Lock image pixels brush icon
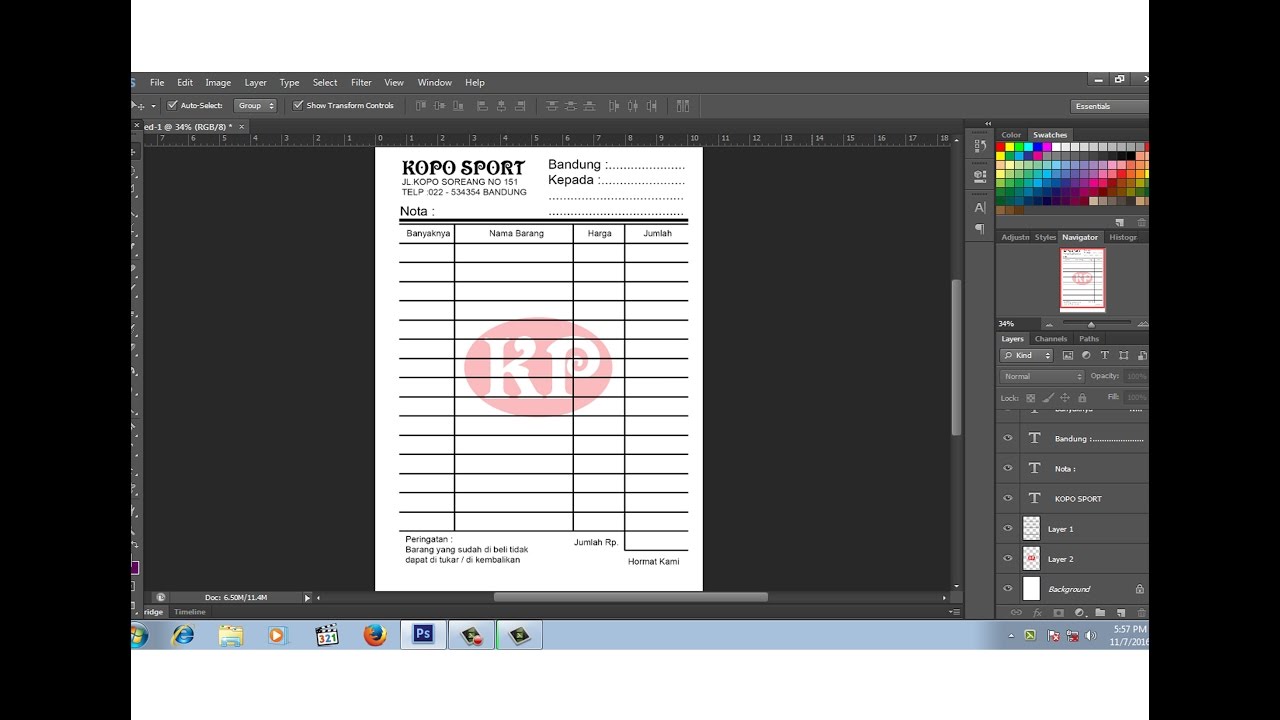1280x720 pixels. [x=1048, y=398]
